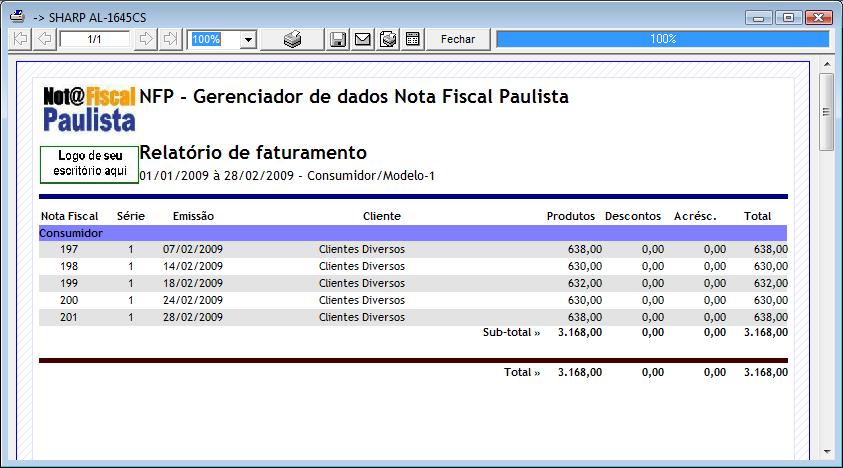This screenshot has width=843, height=468.
Task: Email the report with the envelope icon
Action: click(x=363, y=39)
